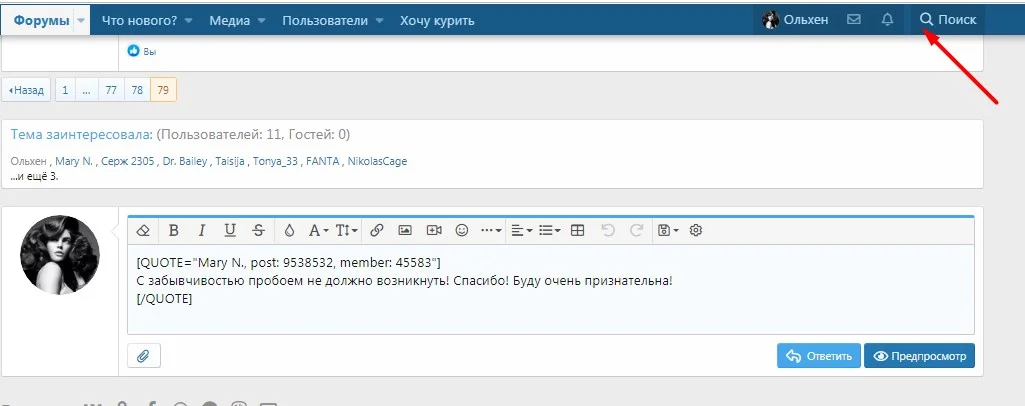The height and width of the screenshot is (406, 1025).
Task: Click the like thumbs-up icon
Action: tap(134, 50)
